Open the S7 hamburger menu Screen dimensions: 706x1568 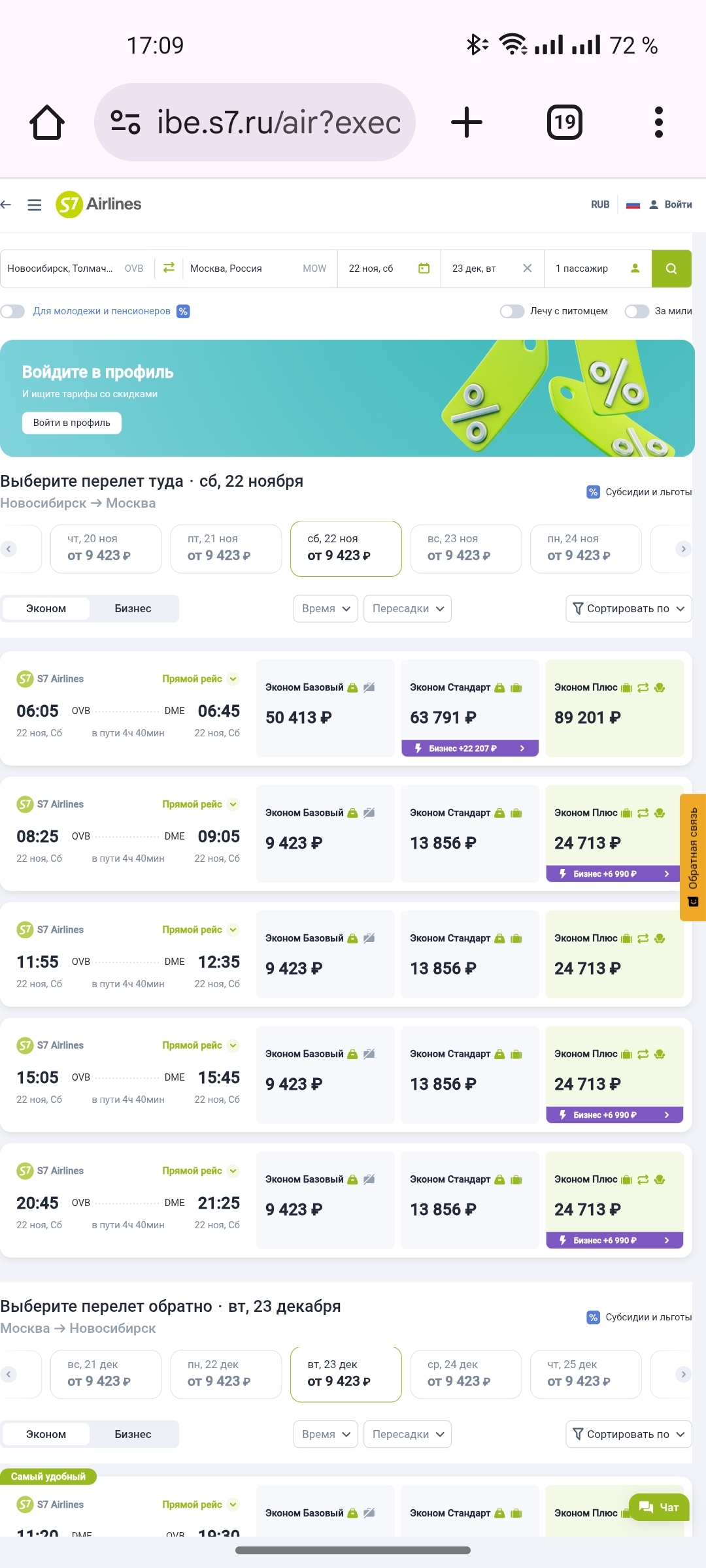point(35,205)
